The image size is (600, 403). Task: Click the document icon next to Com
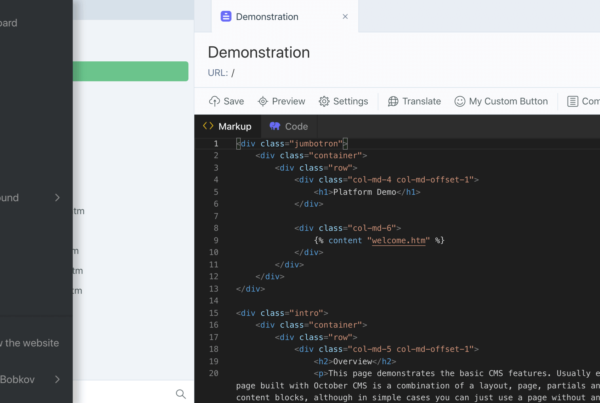tap(572, 101)
